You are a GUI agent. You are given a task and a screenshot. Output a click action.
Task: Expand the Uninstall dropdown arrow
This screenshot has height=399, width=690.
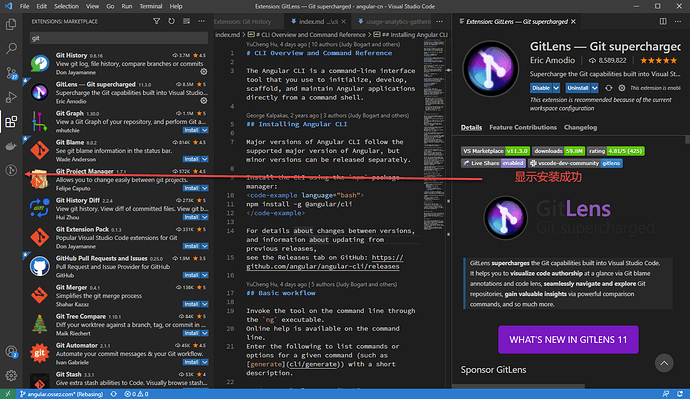(595, 88)
